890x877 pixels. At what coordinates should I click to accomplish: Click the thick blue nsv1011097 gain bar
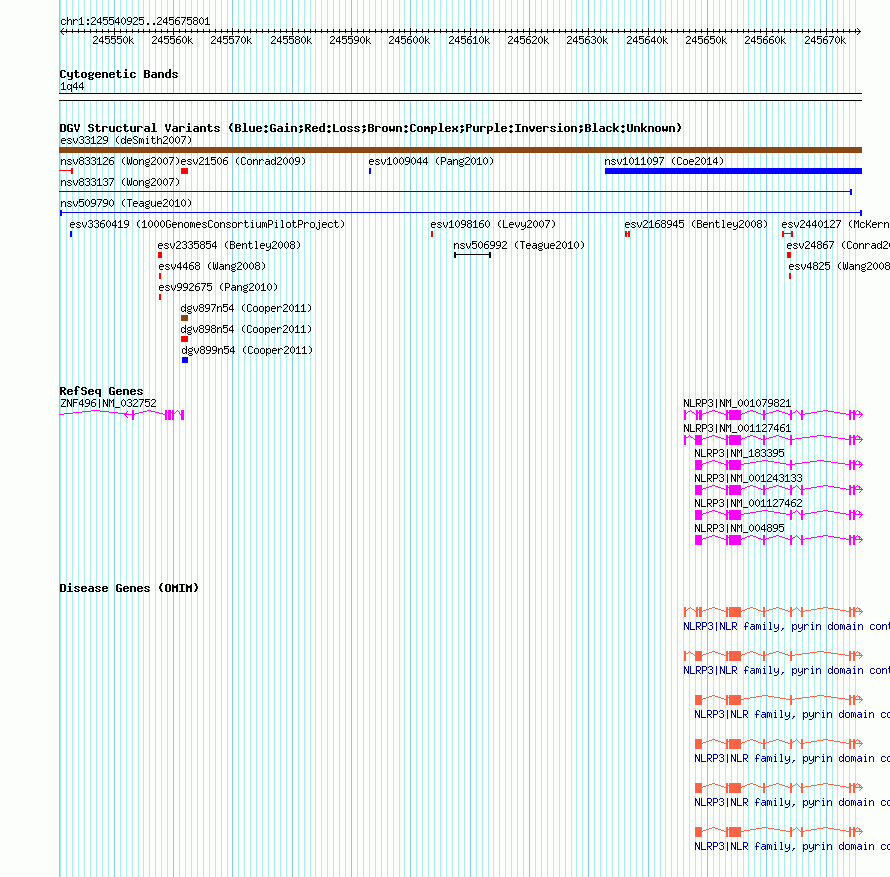pyautogui.click(x=733, y=171)
